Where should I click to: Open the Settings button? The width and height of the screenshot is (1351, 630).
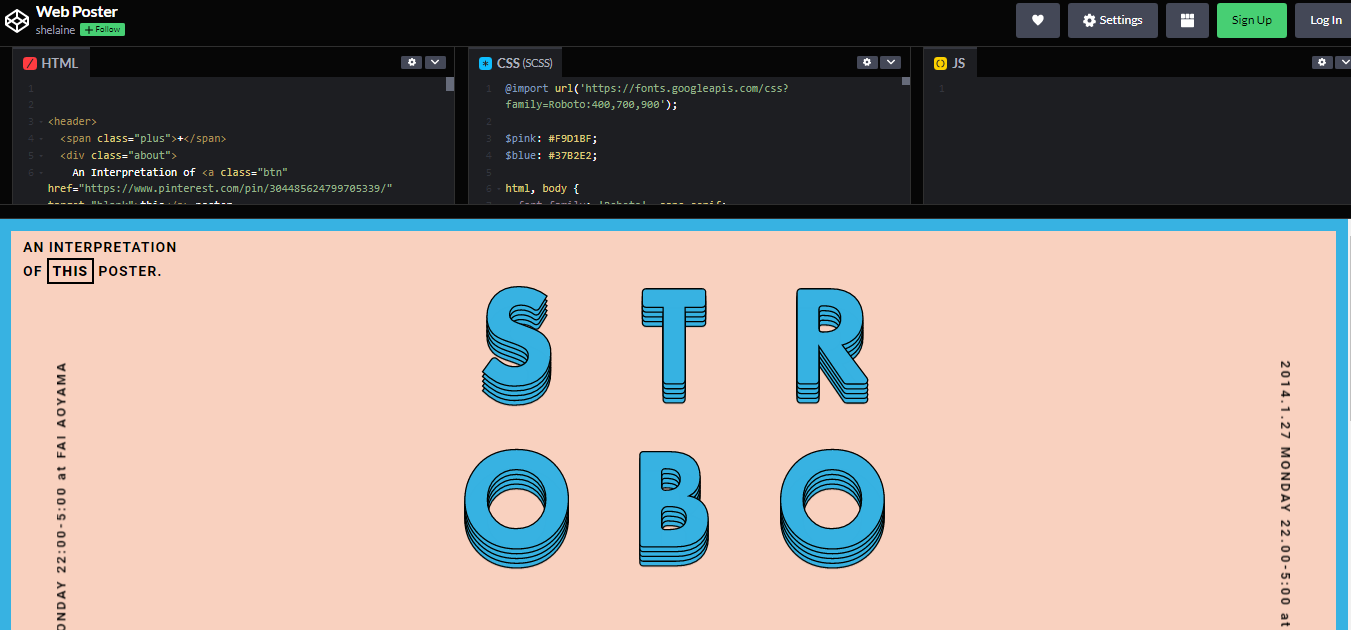click(1113, 20)
